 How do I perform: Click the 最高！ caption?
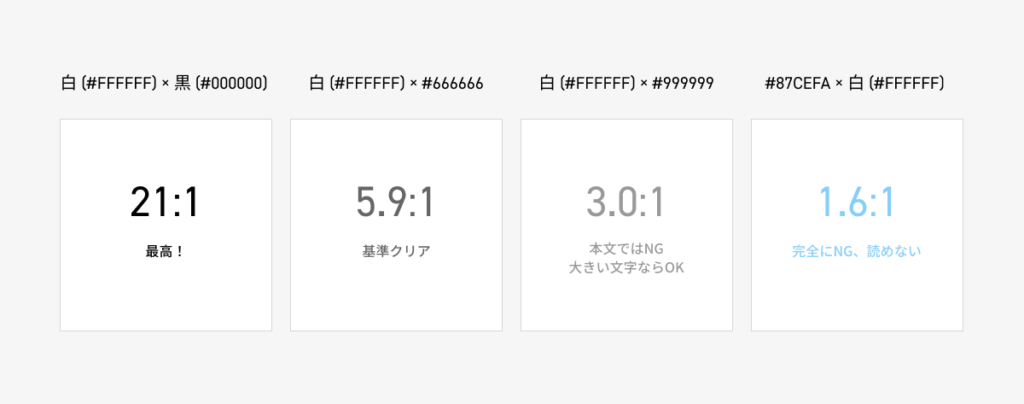pyautogui.click(x=165, y=252)
